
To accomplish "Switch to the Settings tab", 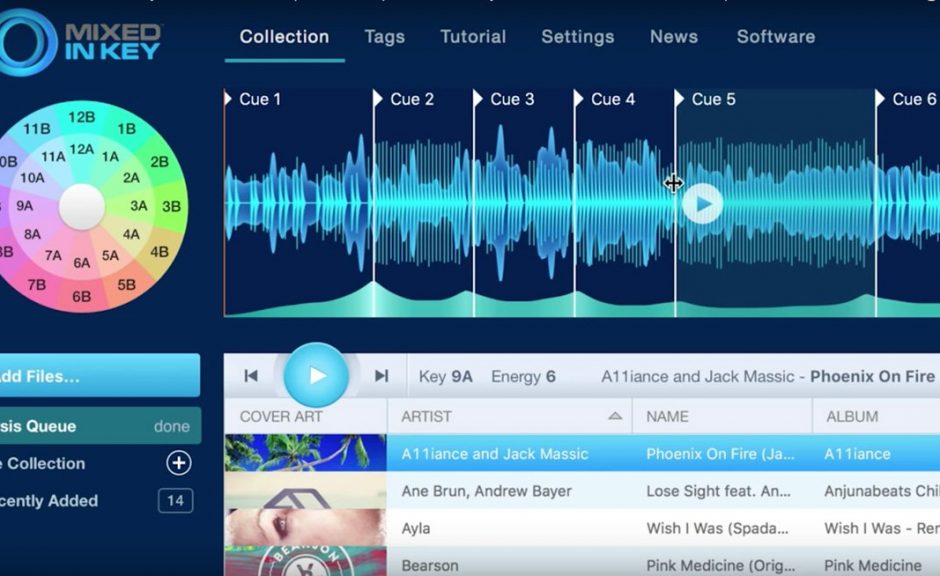I will 577,37.
